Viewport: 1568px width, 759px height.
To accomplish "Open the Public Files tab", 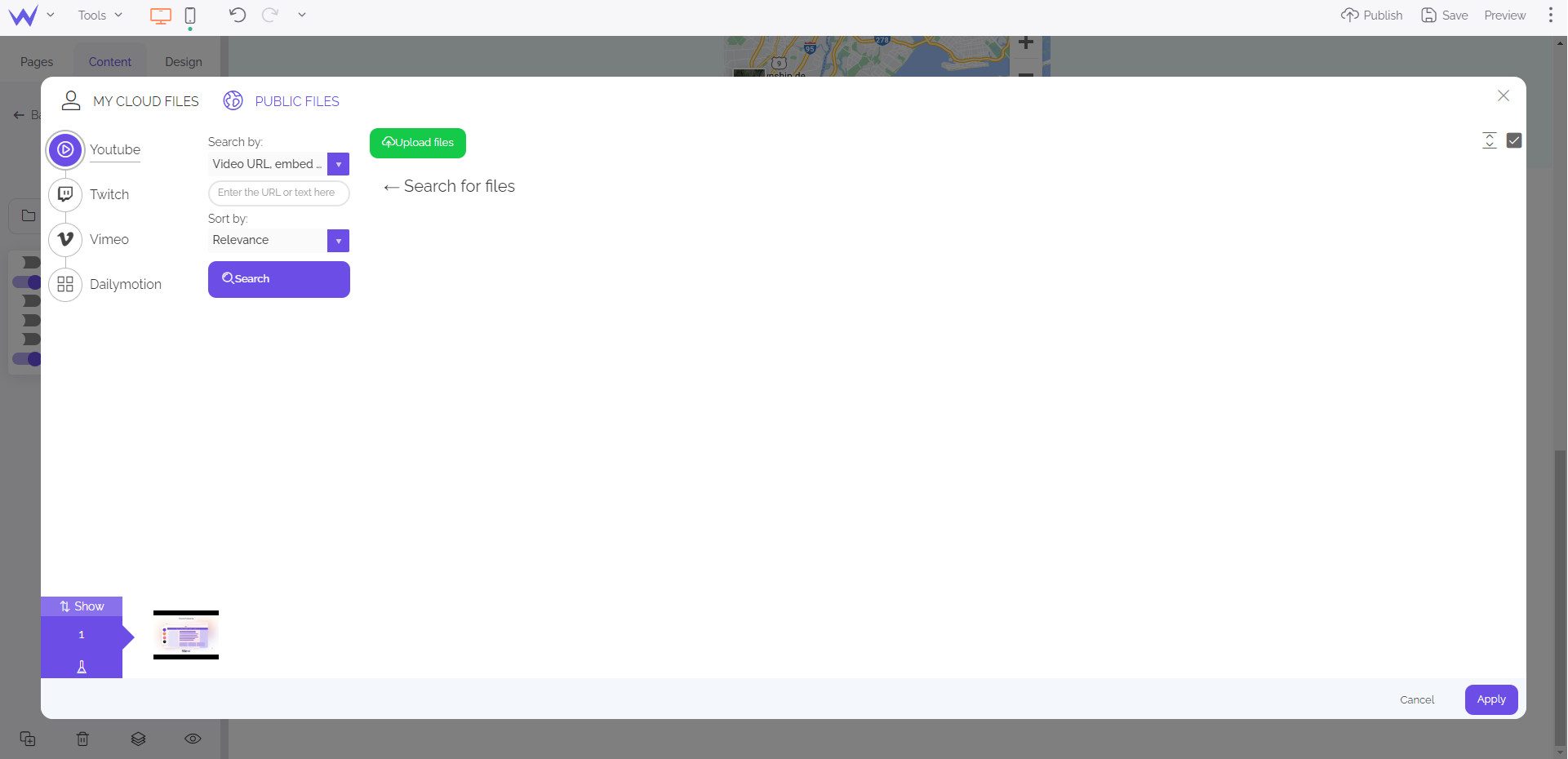I will pos(282,101).
